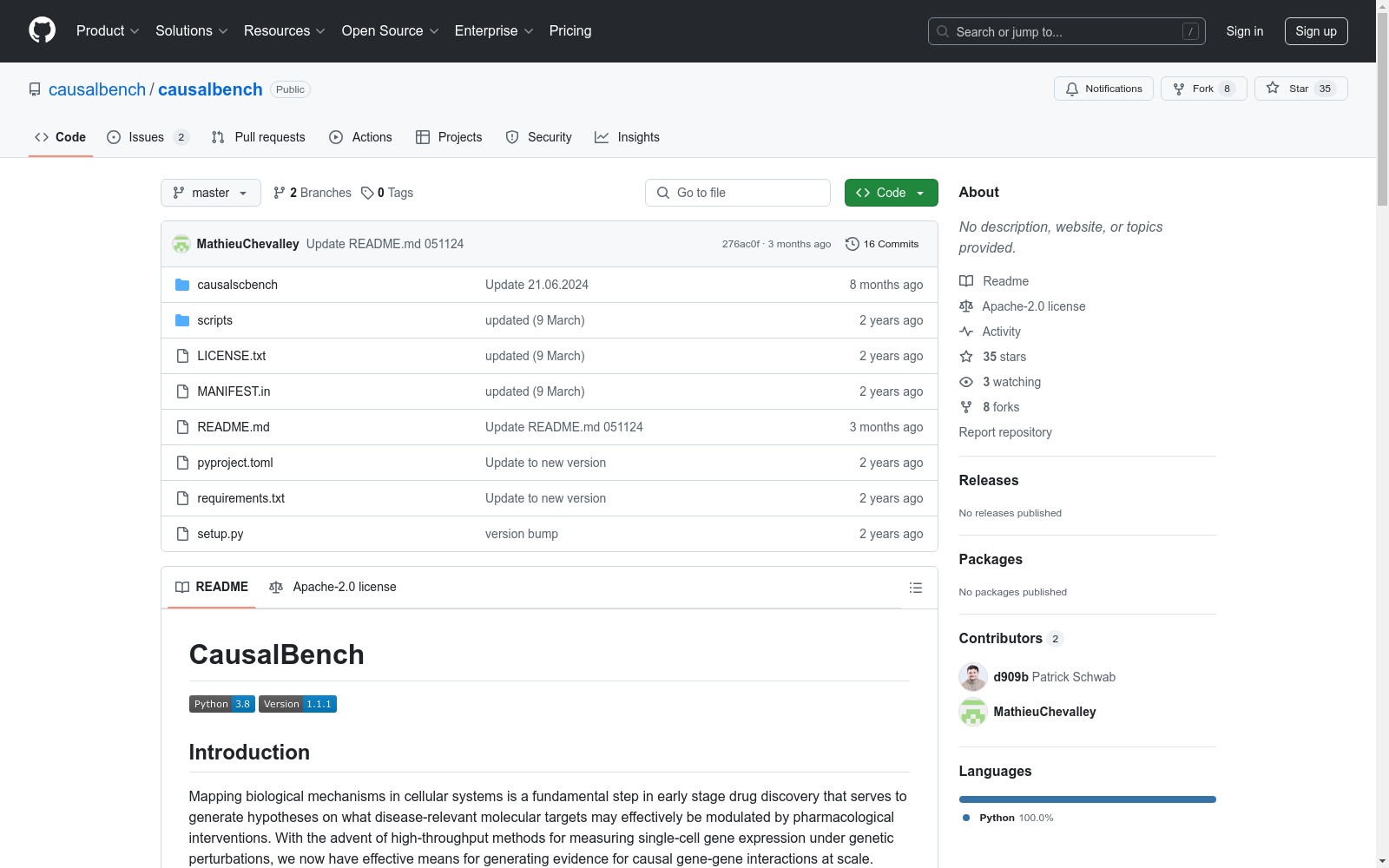Viewport: 1389px width, 868px height.
Task: Select the Apache-2.0 license tab
Action: (x=332, y=587)
